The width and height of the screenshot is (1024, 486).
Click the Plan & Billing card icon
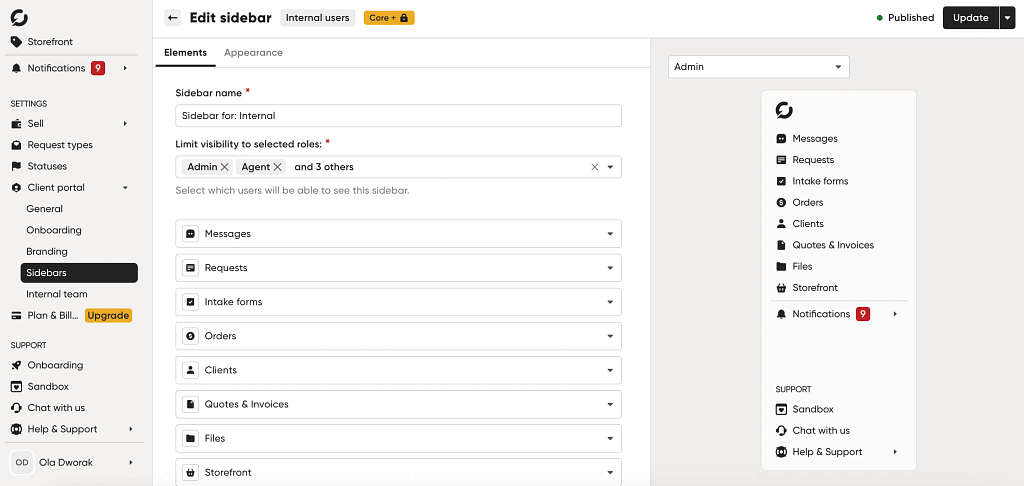point(16,316)
